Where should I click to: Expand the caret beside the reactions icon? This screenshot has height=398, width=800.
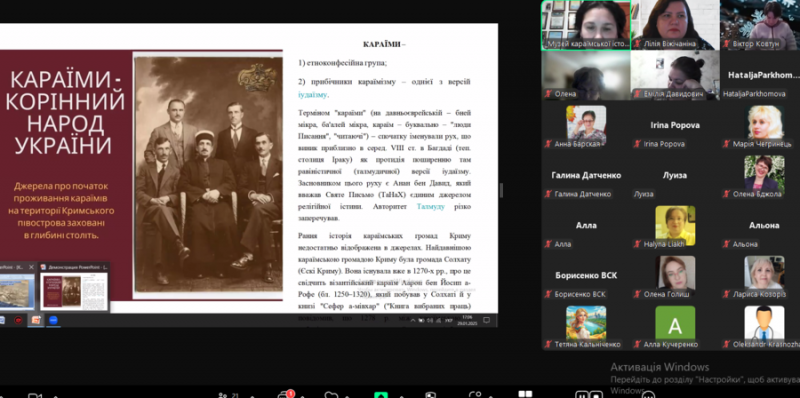pos(347,396)
